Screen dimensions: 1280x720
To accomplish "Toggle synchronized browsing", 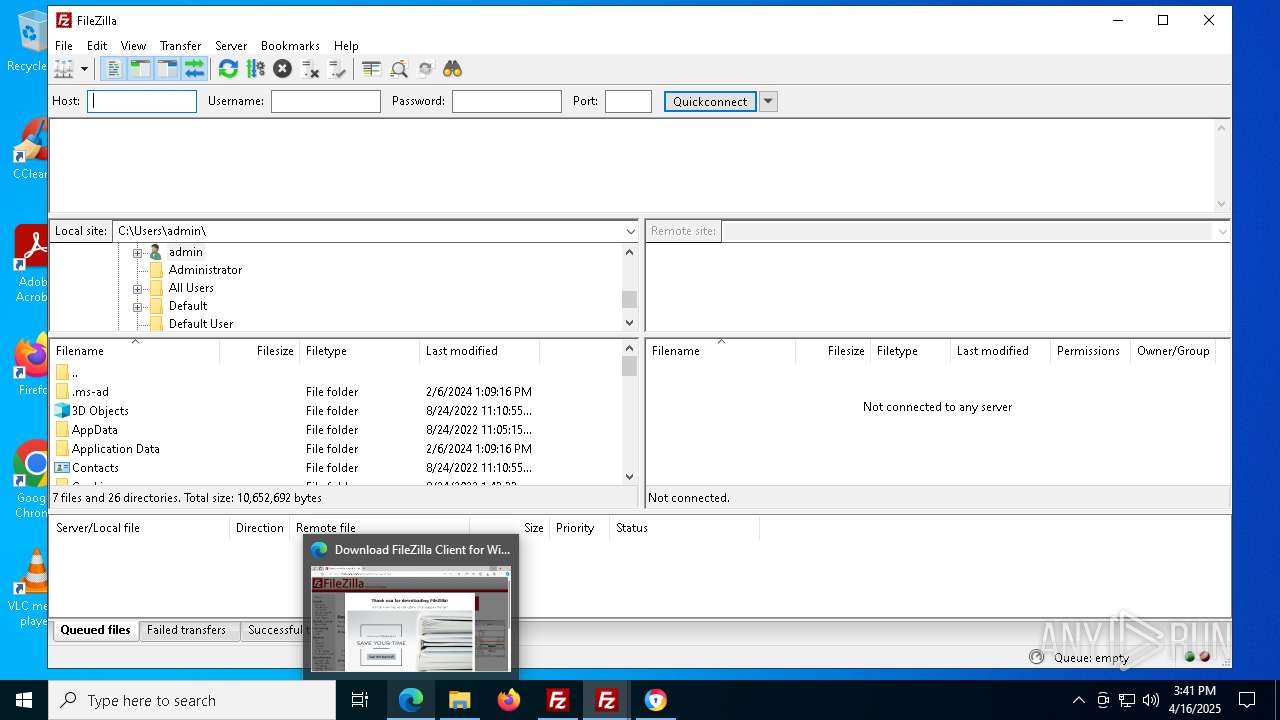I will [x=425, y=69].
